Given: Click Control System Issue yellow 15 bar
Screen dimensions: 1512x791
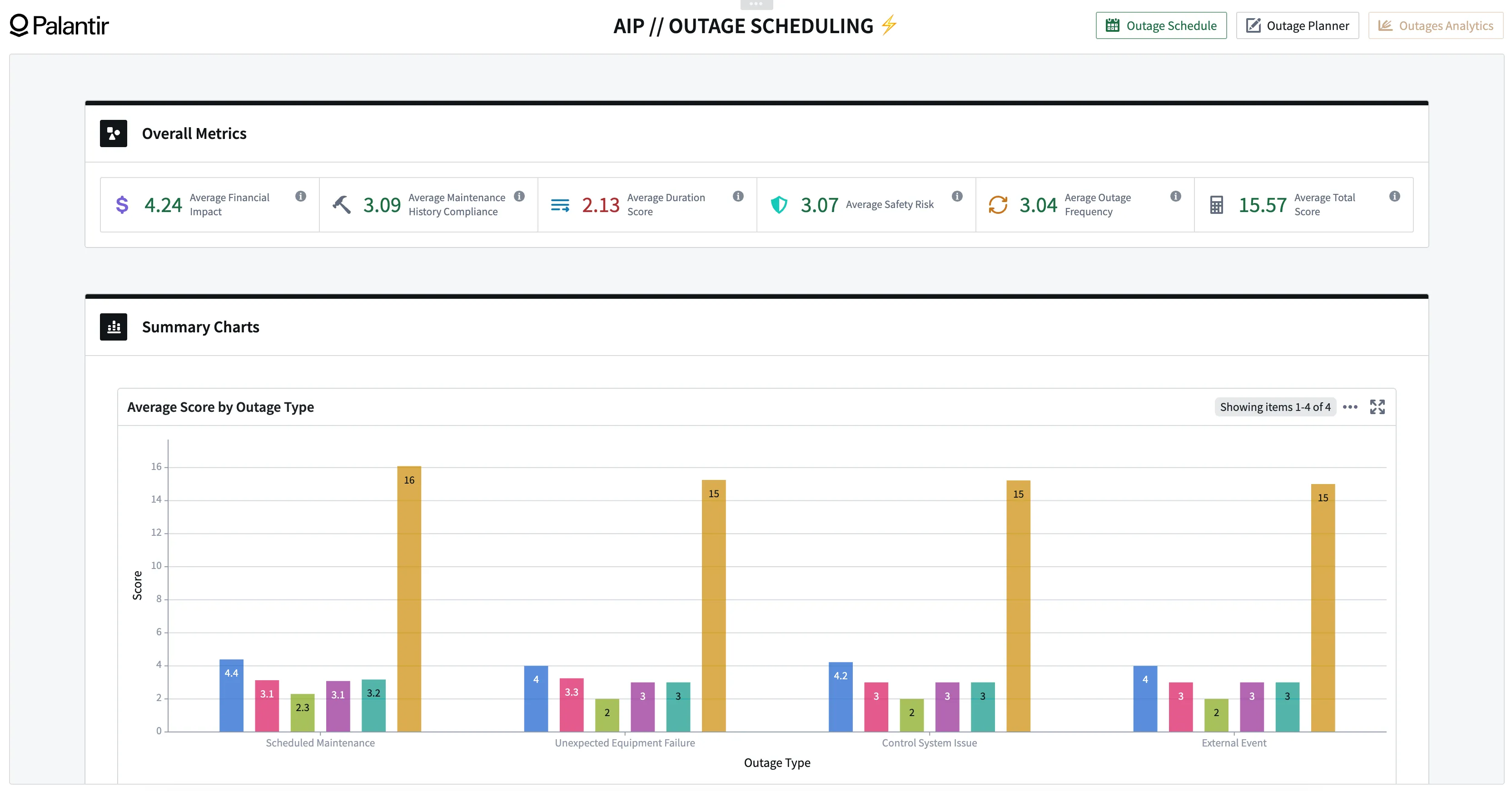Looking at the screenshot, I should 1018,606.
